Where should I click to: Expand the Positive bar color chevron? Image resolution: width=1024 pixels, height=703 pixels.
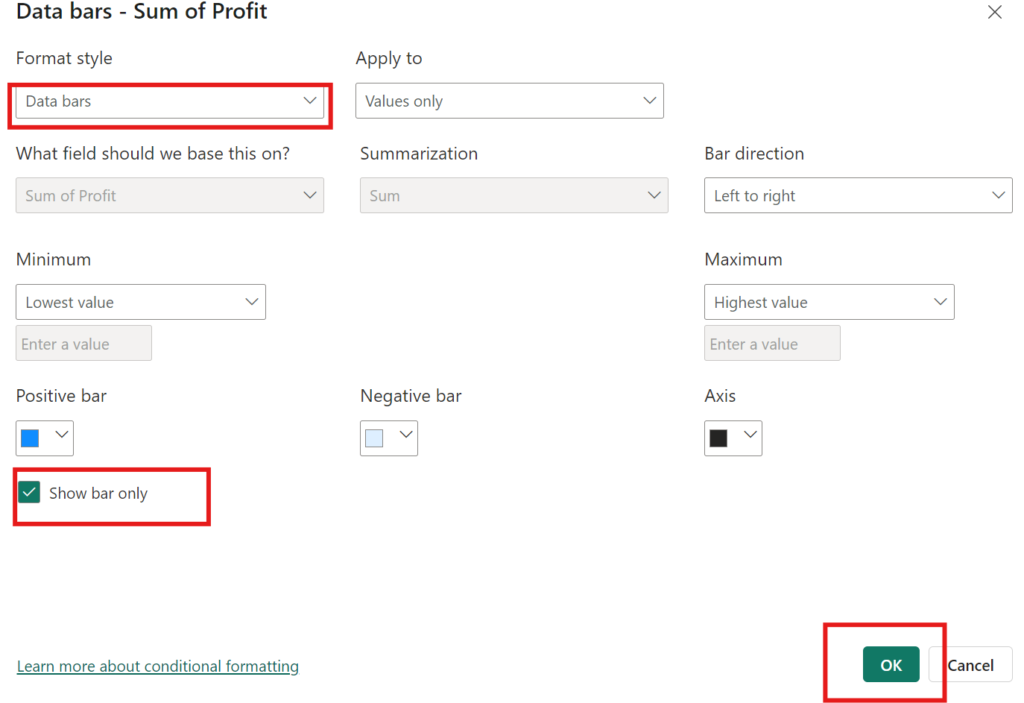(x=62, y=434)
